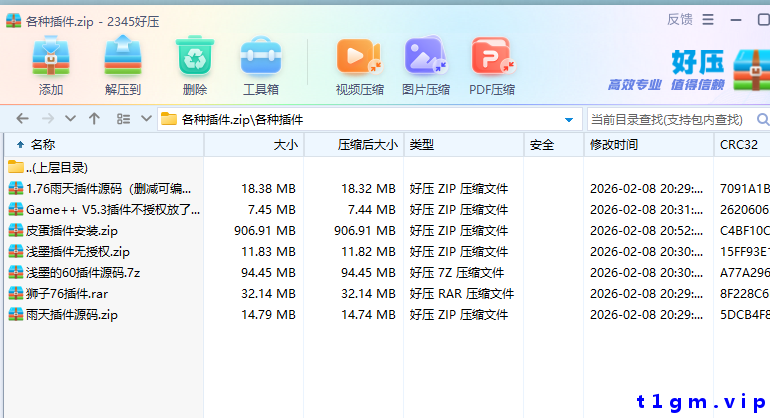
Task: Sort by the 名称 column header
Action: click(x=104, y=145)
